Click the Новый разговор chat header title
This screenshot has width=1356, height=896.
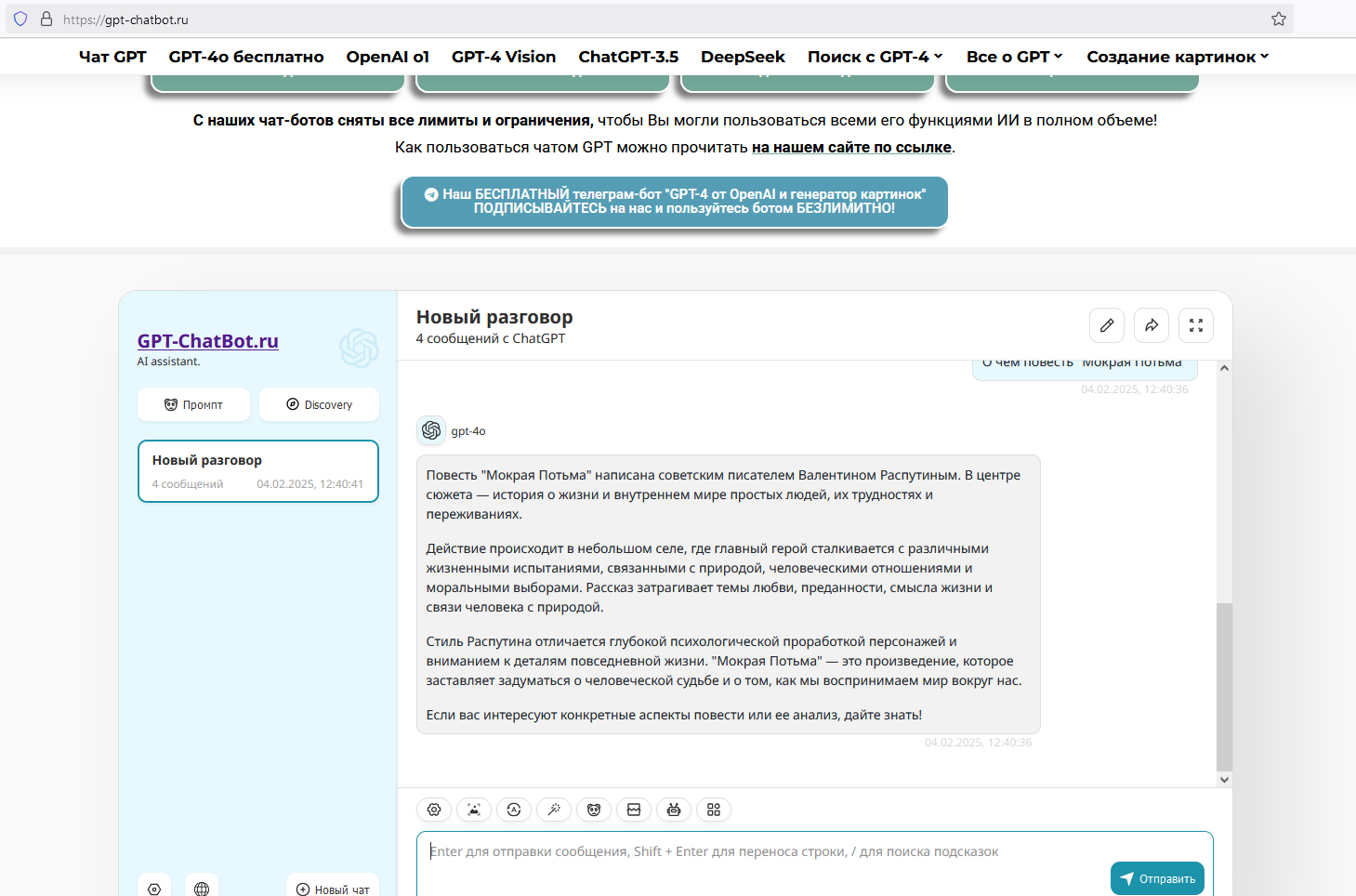(x=494, y=317)
